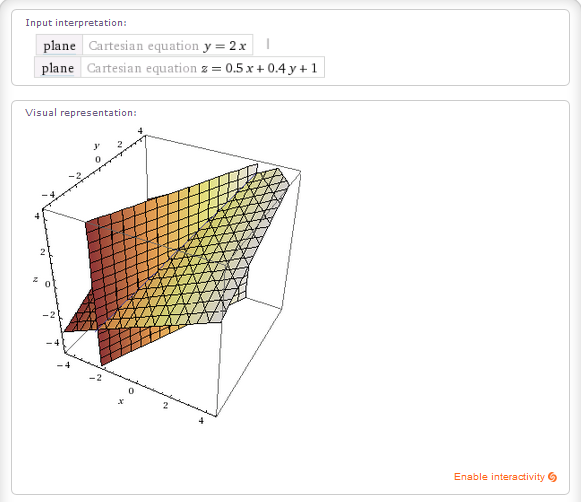Image resolution: width=581 pixels, height=502 pixels.
Task: Click the 'Visual representation:' heading
Action: (81, 113)
